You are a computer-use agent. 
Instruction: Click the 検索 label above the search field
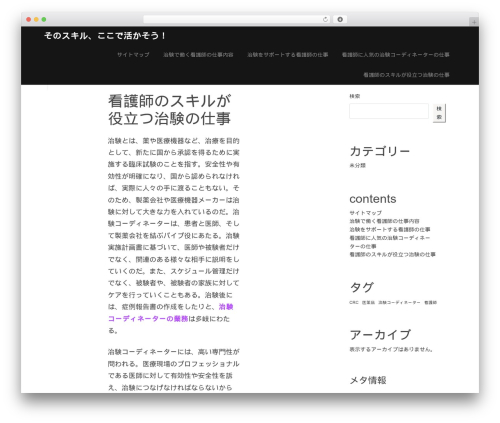(x=355, y=96)
